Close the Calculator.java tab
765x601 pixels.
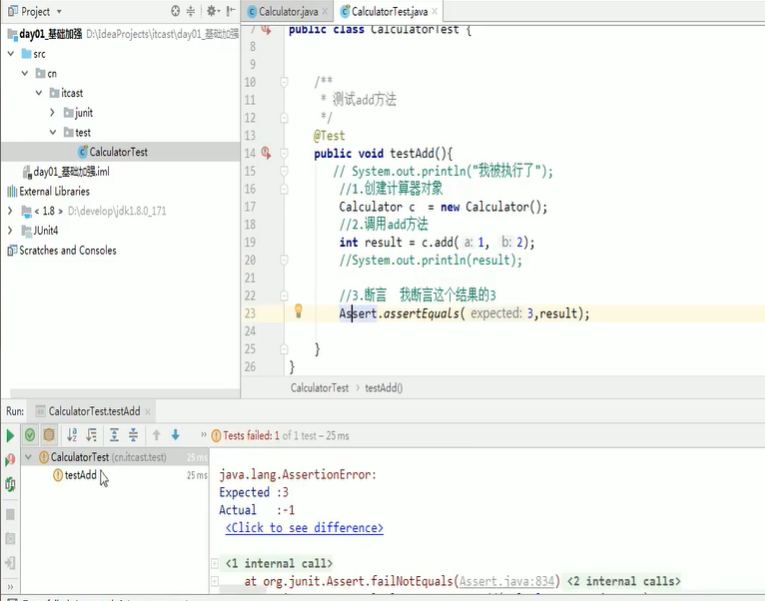point(325,12)
